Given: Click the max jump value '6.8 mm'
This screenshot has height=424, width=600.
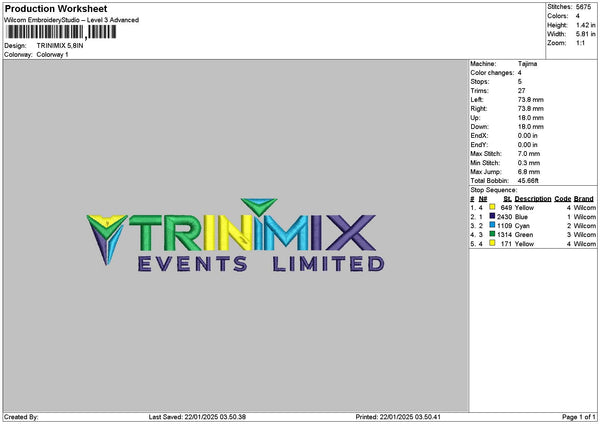Looking at the screenshot, I should (529, 172).
